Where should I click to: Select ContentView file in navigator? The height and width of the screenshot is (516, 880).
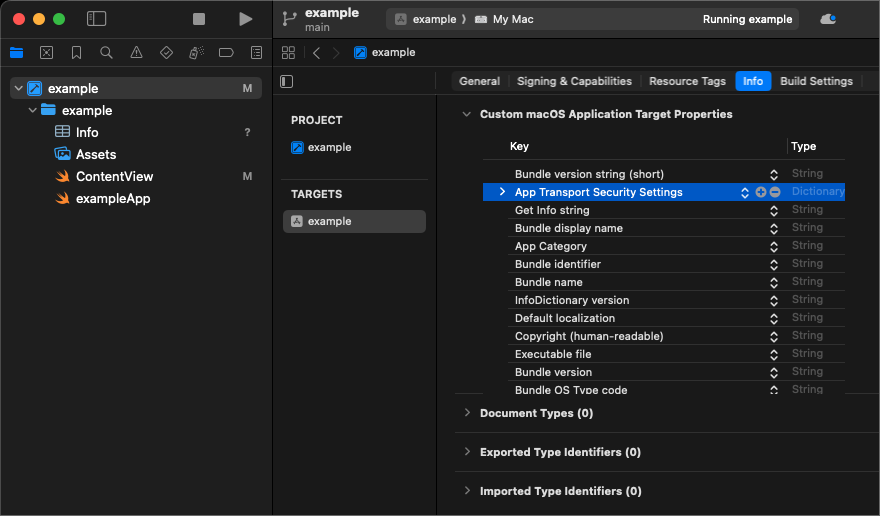coord(114,176)
